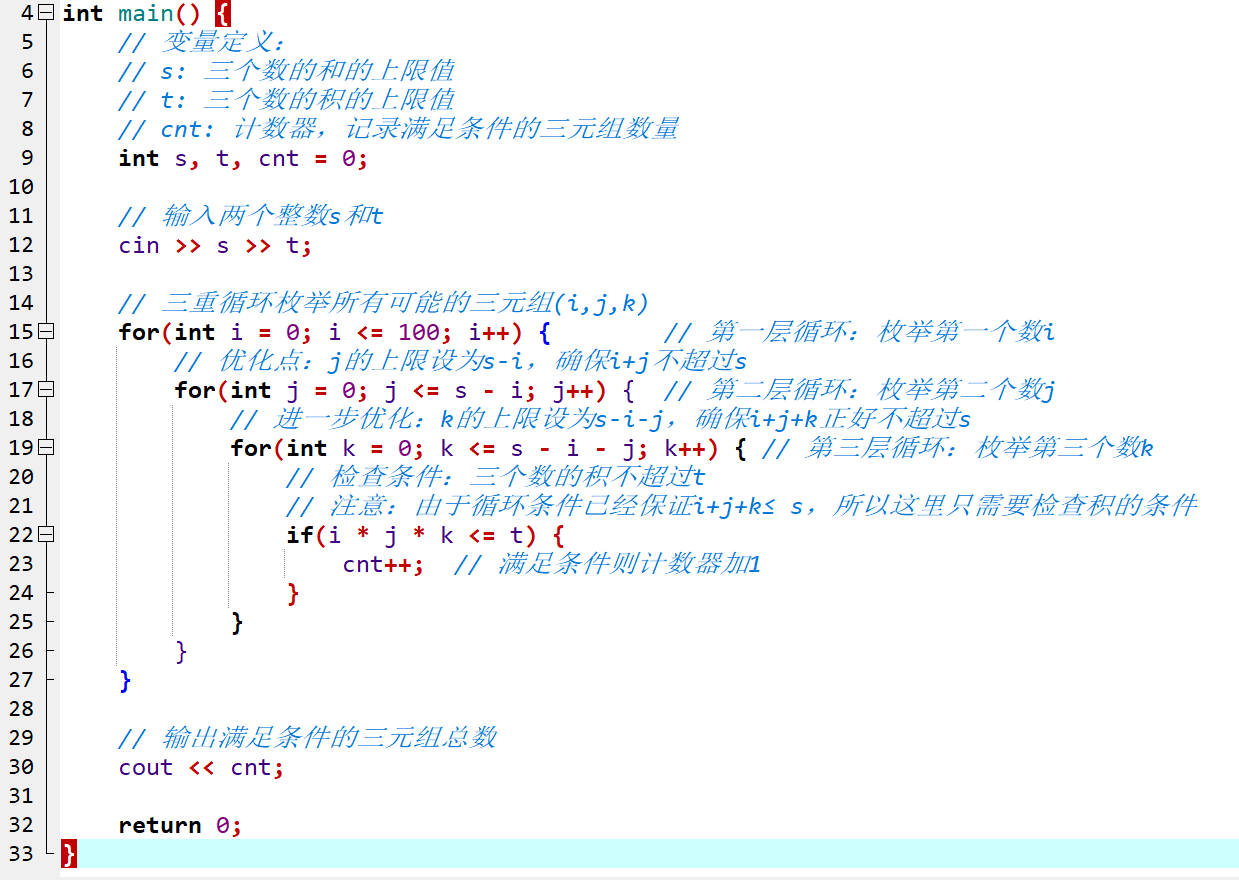This screenshot has width=1239, height=880.
Task: Click the 检查条件 comment on line 20
Action: tap(495, 478)
